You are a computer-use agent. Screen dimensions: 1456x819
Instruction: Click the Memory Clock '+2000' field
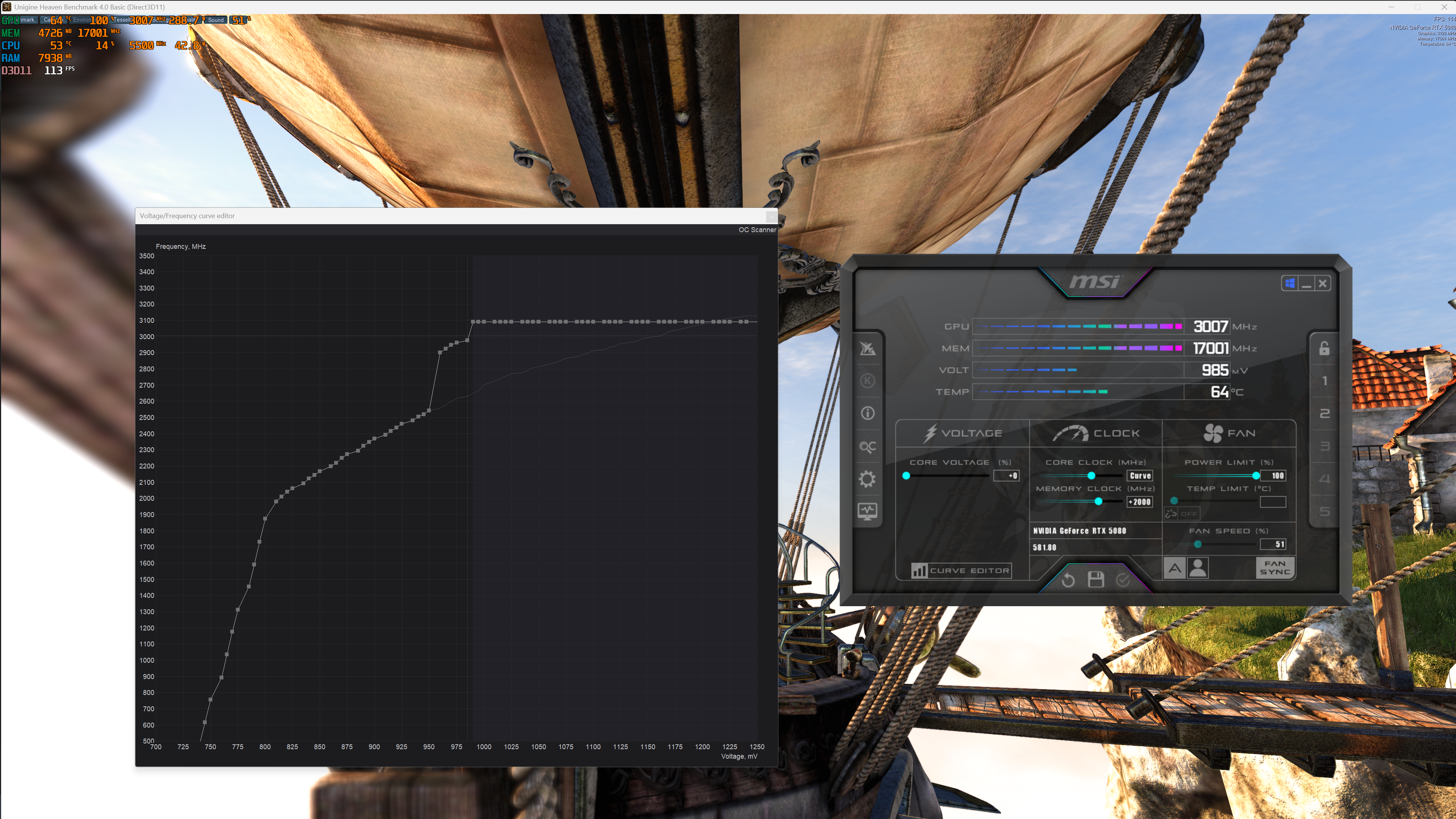click(x=1140, y=502)
